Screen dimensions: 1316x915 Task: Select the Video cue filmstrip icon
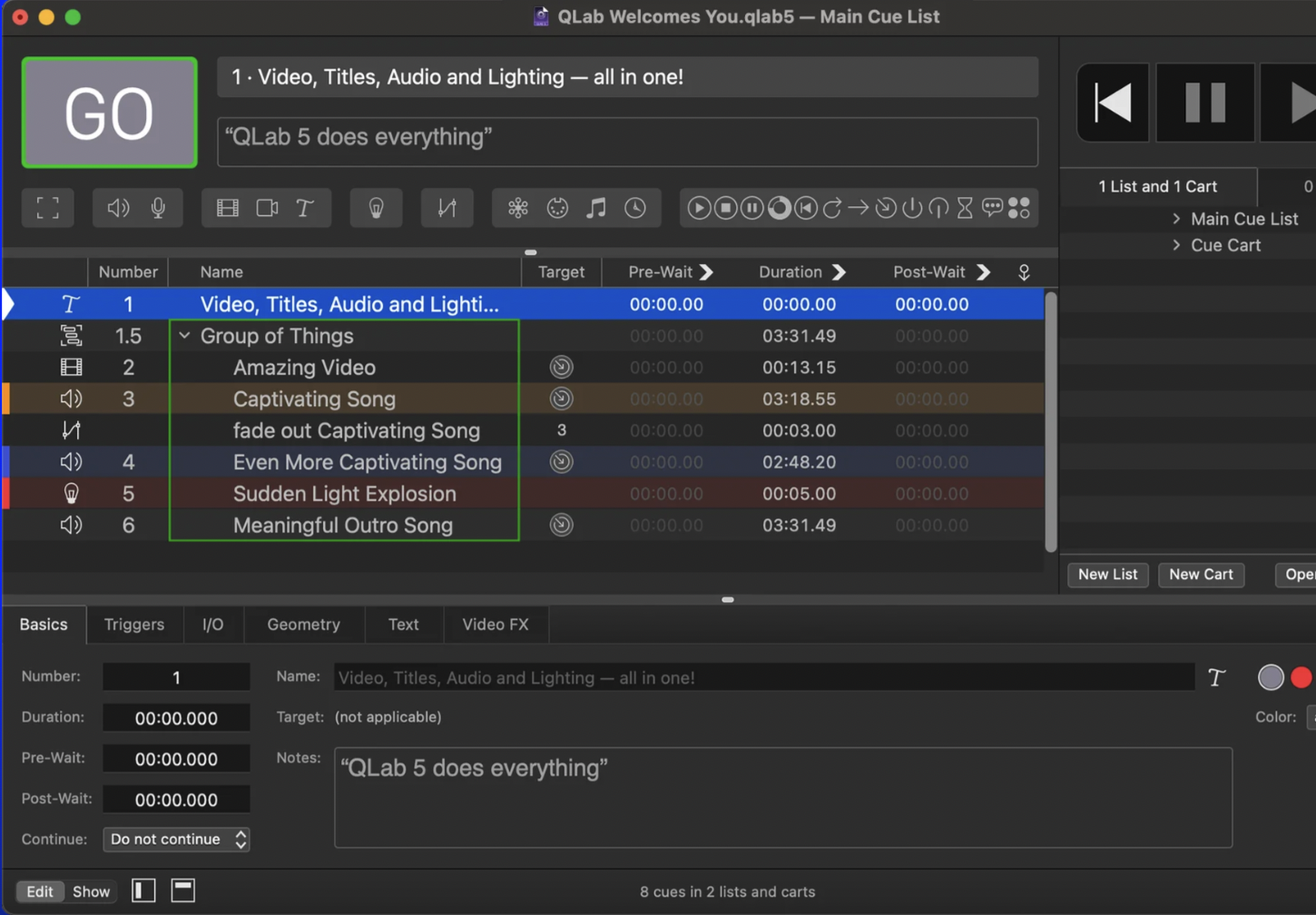227,208
